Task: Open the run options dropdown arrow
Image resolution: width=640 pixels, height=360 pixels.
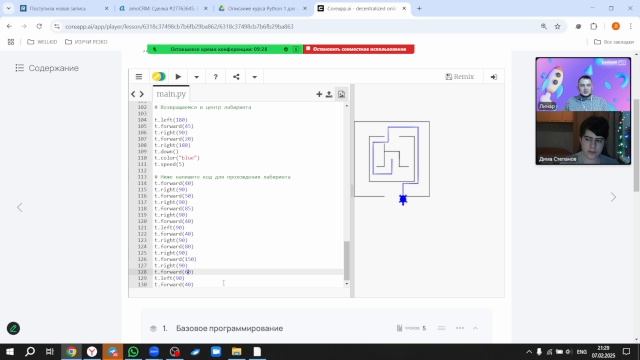Action: click(x=196, y=77)
